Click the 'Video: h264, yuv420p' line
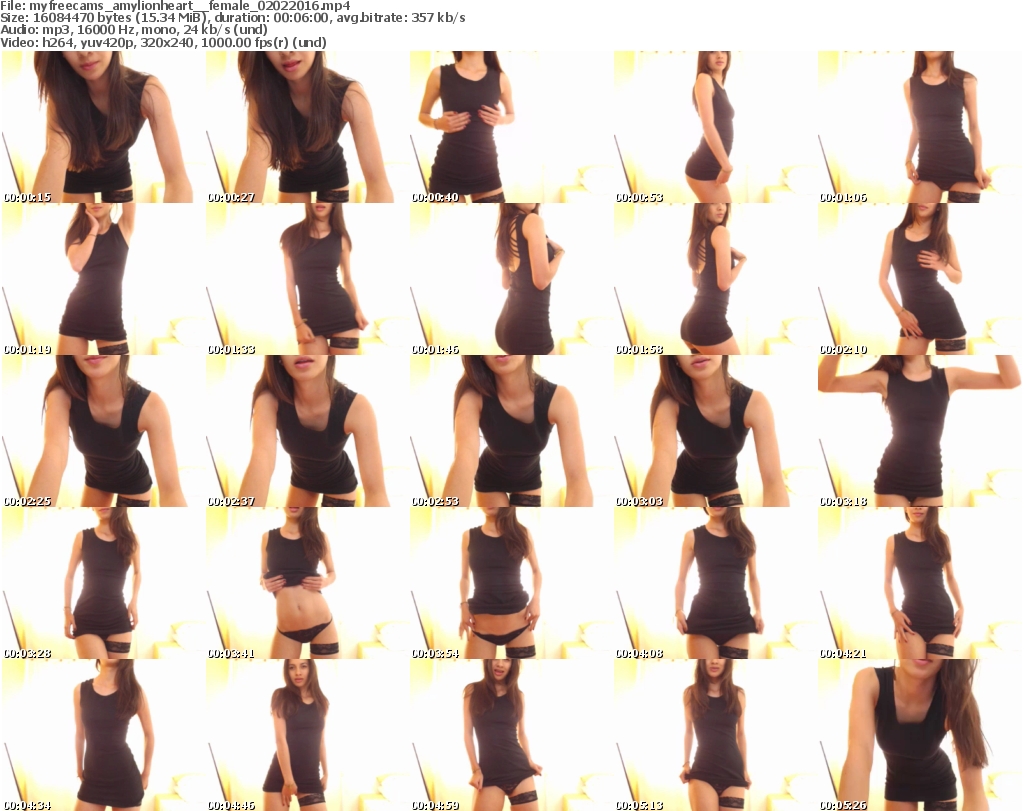Viewport: 1024px width, 811px height. tap(163, 42)
